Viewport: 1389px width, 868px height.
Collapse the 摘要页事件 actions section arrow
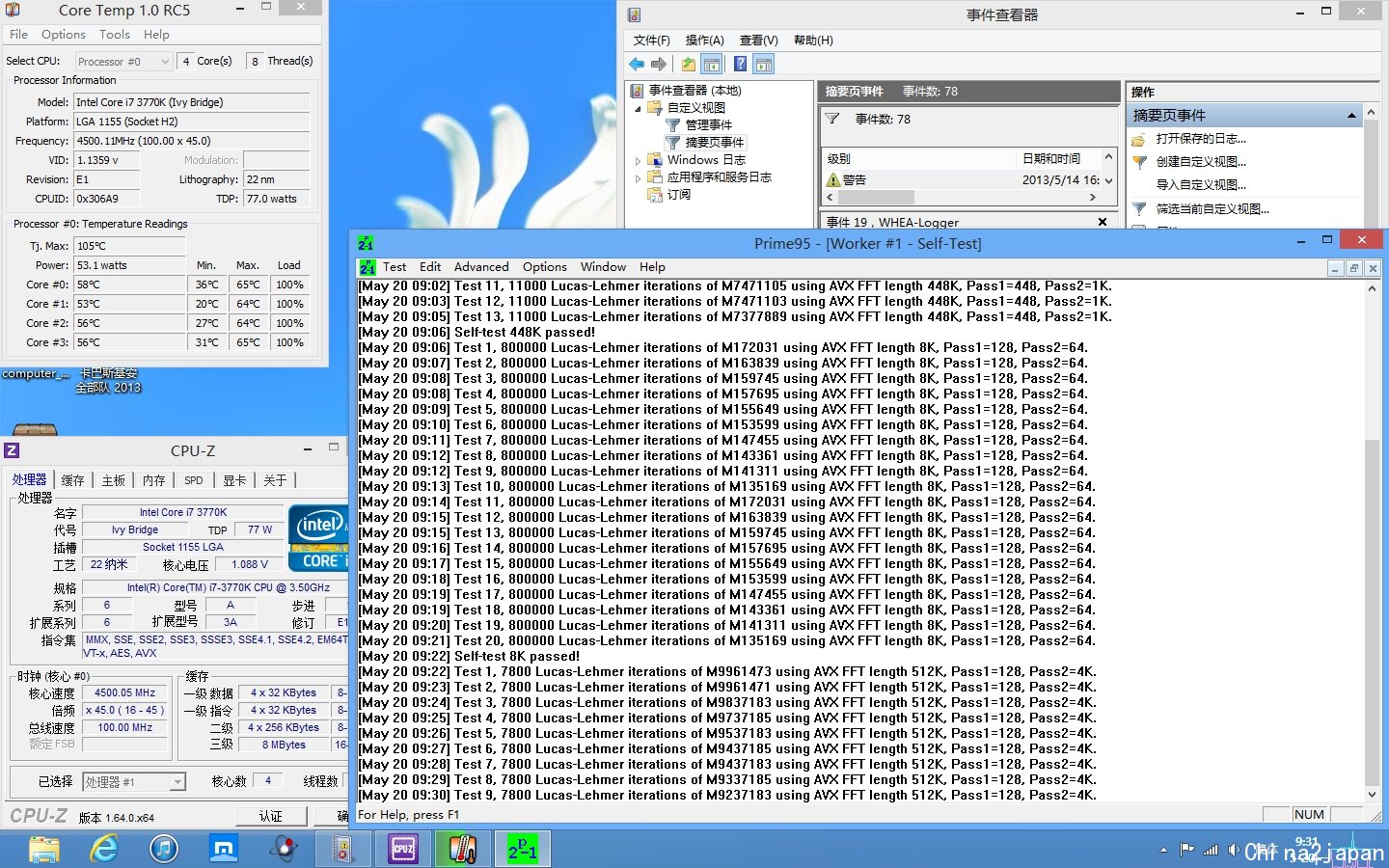pos(1351,116)
